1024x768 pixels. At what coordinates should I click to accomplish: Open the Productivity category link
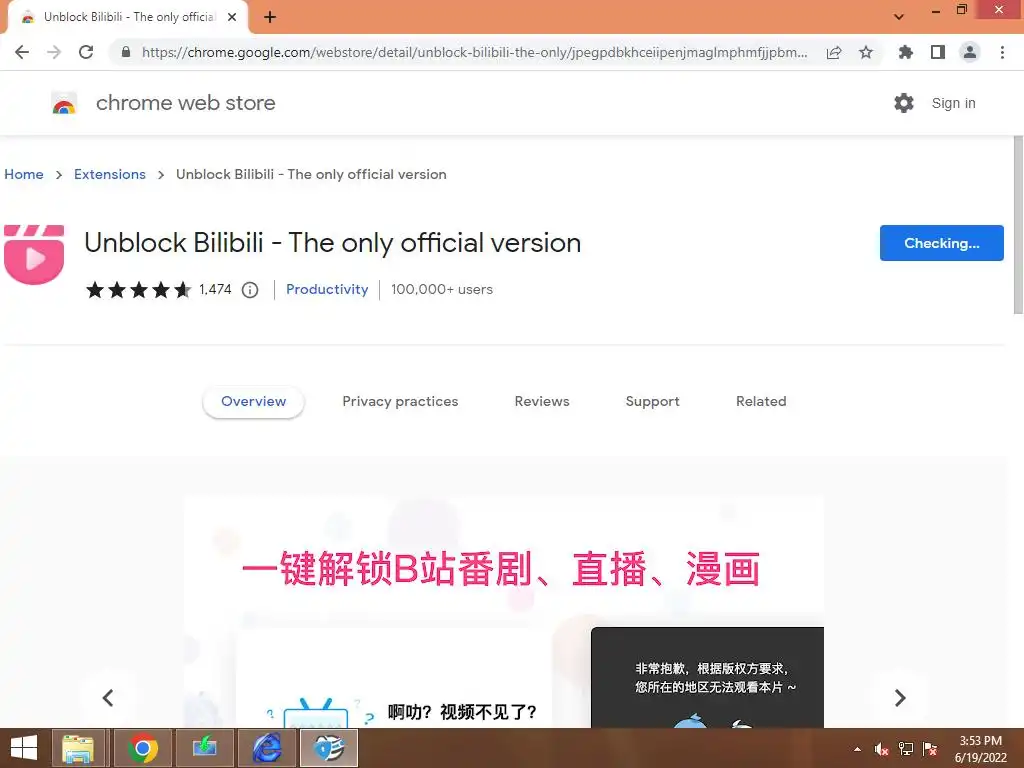pos(327,289)
